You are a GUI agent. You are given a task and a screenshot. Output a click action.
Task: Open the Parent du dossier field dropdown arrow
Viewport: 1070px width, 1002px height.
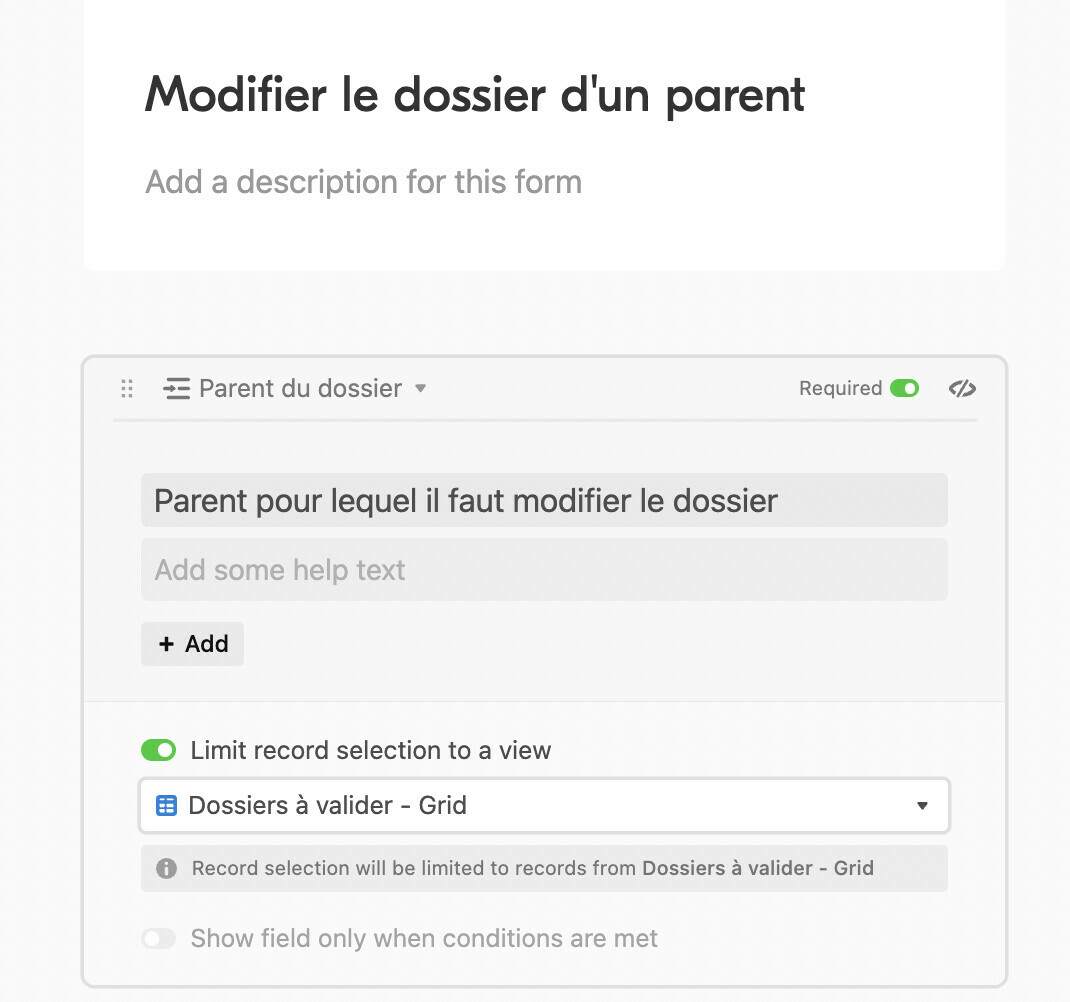420,388
